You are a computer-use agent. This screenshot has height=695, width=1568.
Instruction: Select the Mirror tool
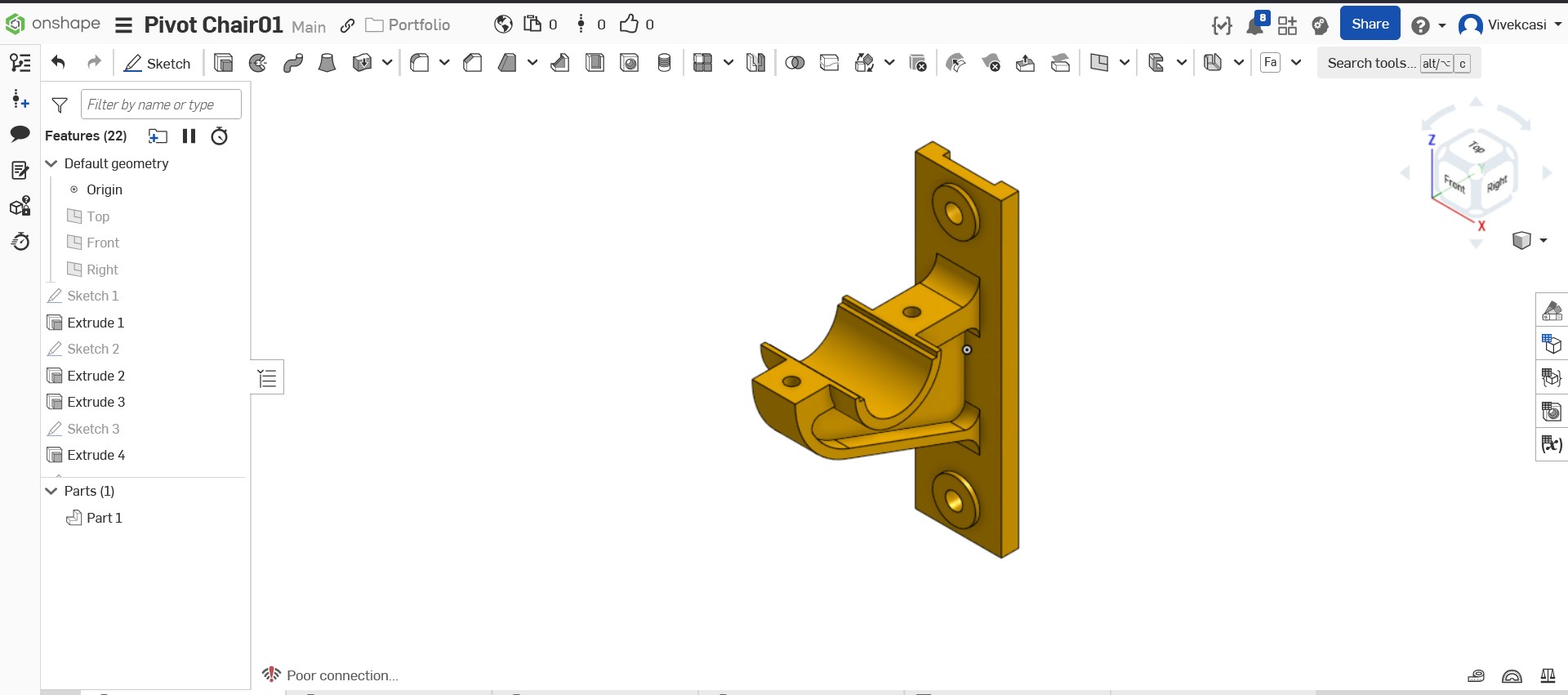(x=756, y=63)
